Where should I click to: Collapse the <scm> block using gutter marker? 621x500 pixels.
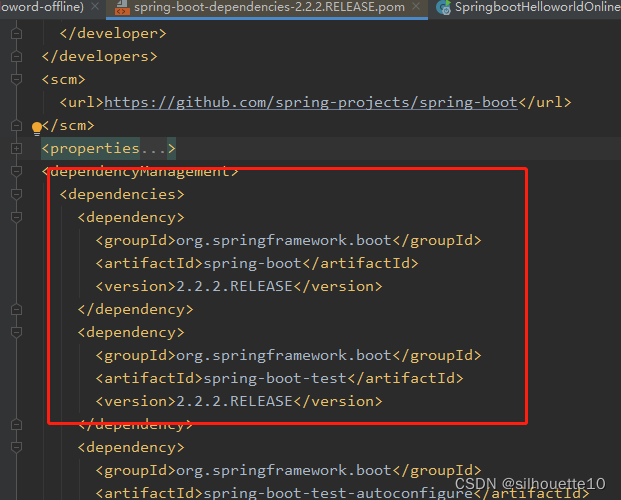[16, 79]
